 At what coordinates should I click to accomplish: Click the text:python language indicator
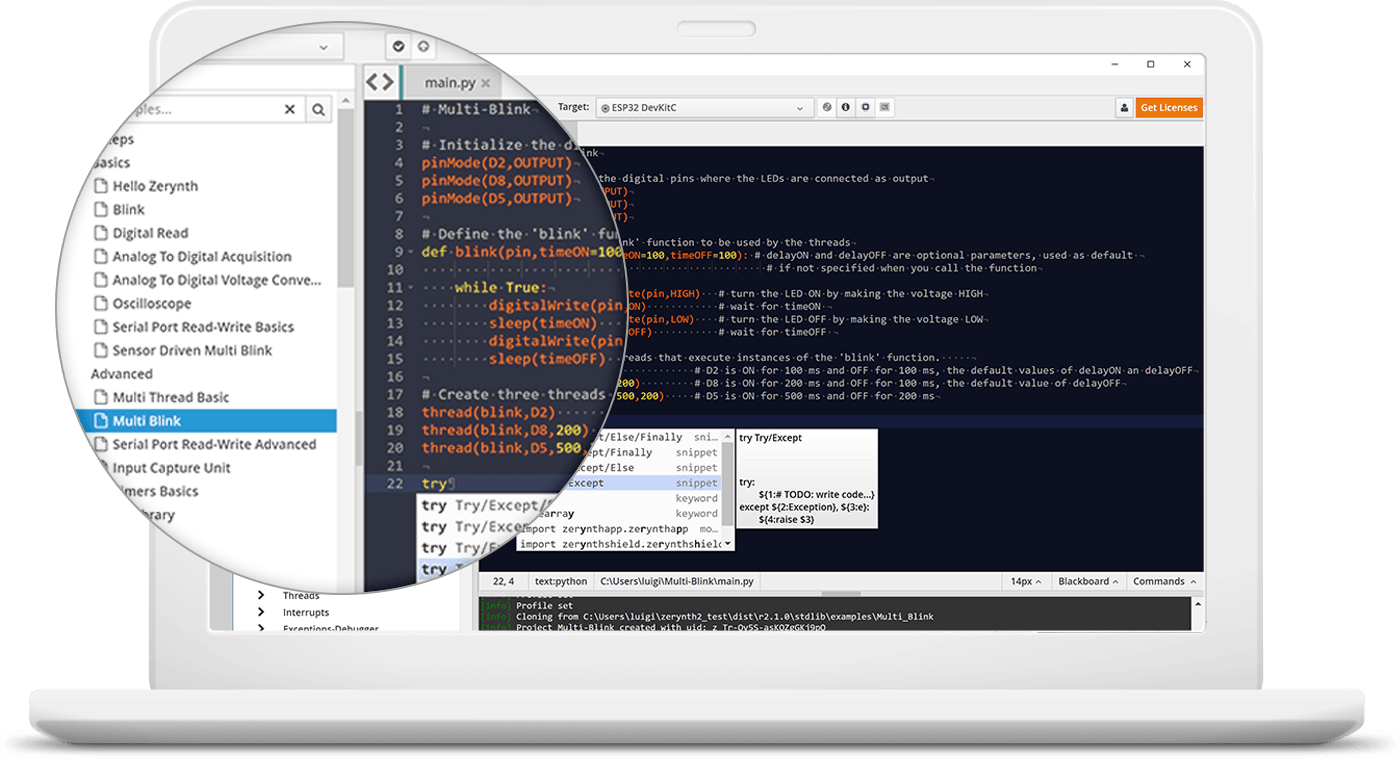click(560, 581)
